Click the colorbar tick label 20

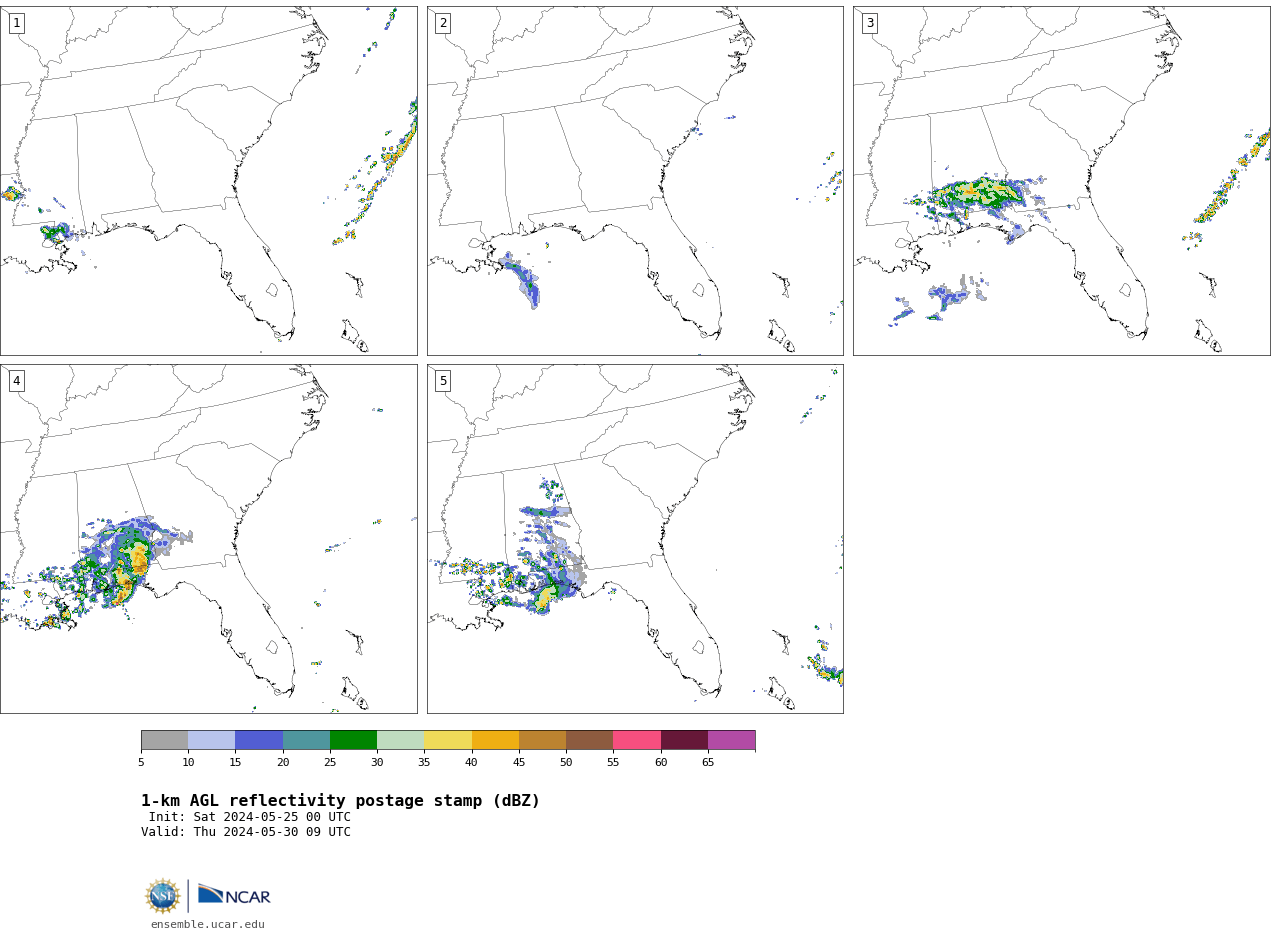[283, 762]
